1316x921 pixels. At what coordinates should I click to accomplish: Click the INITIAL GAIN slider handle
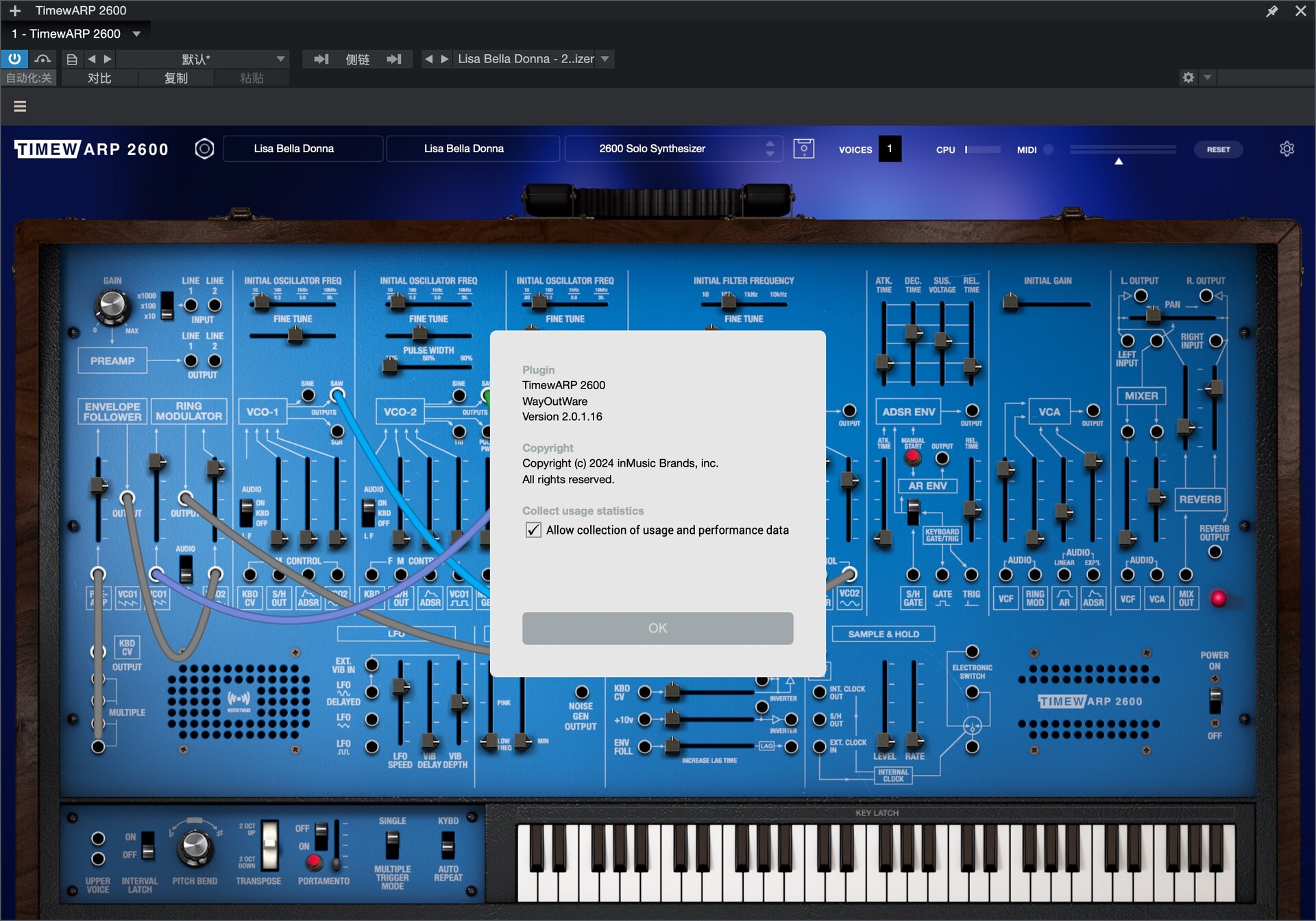(x=1010, y=302)
